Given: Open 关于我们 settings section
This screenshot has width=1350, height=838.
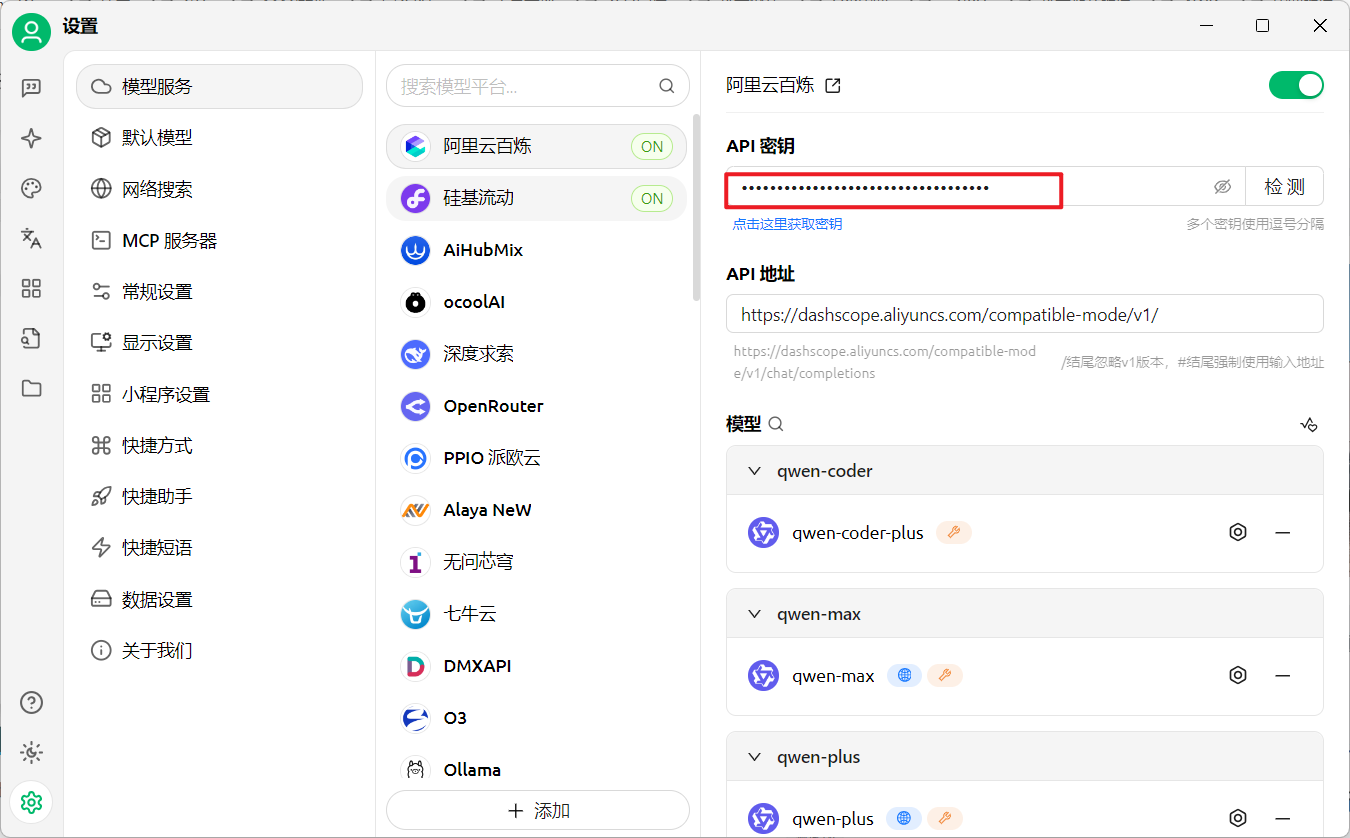Looking at the screenshot, I should click(x=219, y=651).
